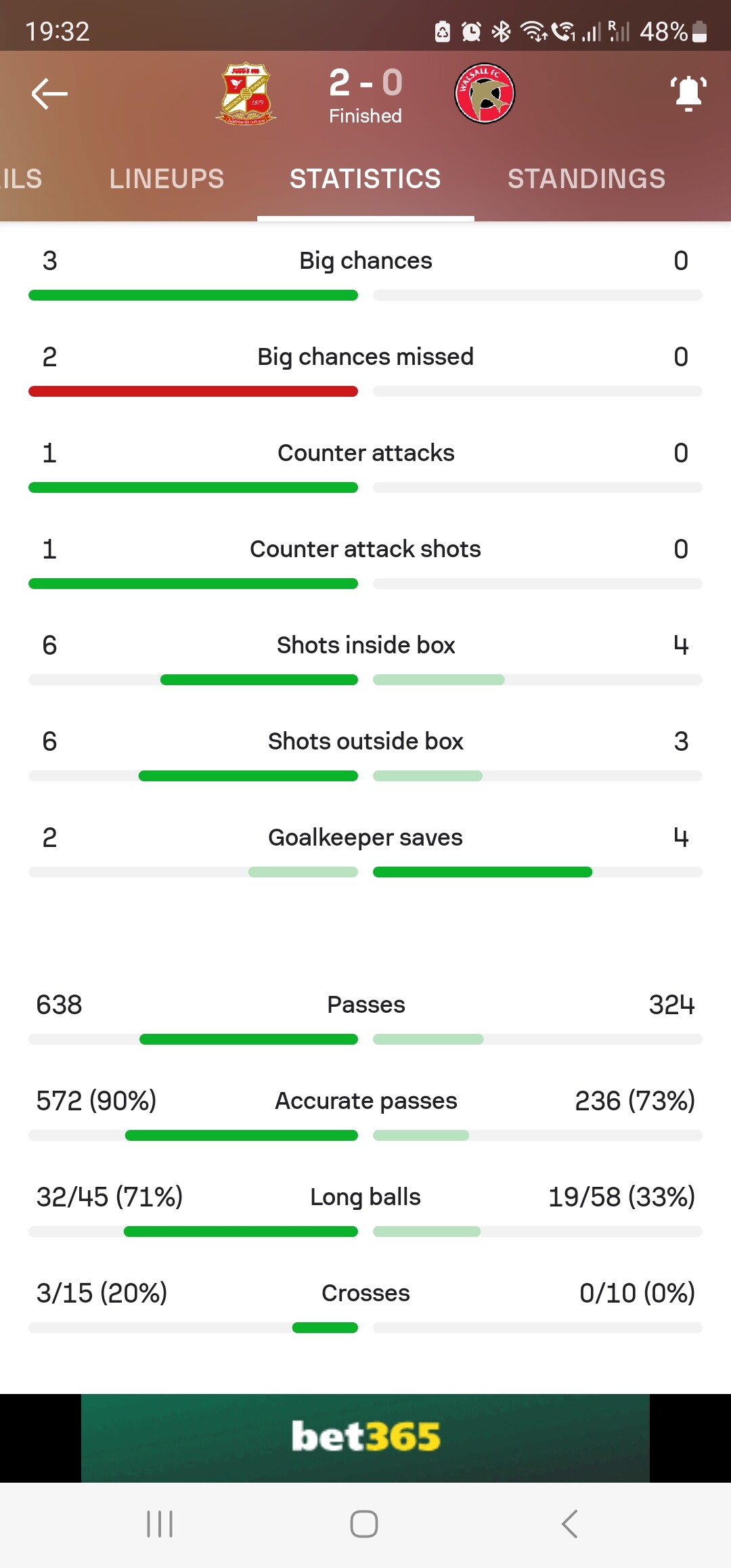Toggle the match notification bell
The image size is (731, 1568).
[688, 93]
